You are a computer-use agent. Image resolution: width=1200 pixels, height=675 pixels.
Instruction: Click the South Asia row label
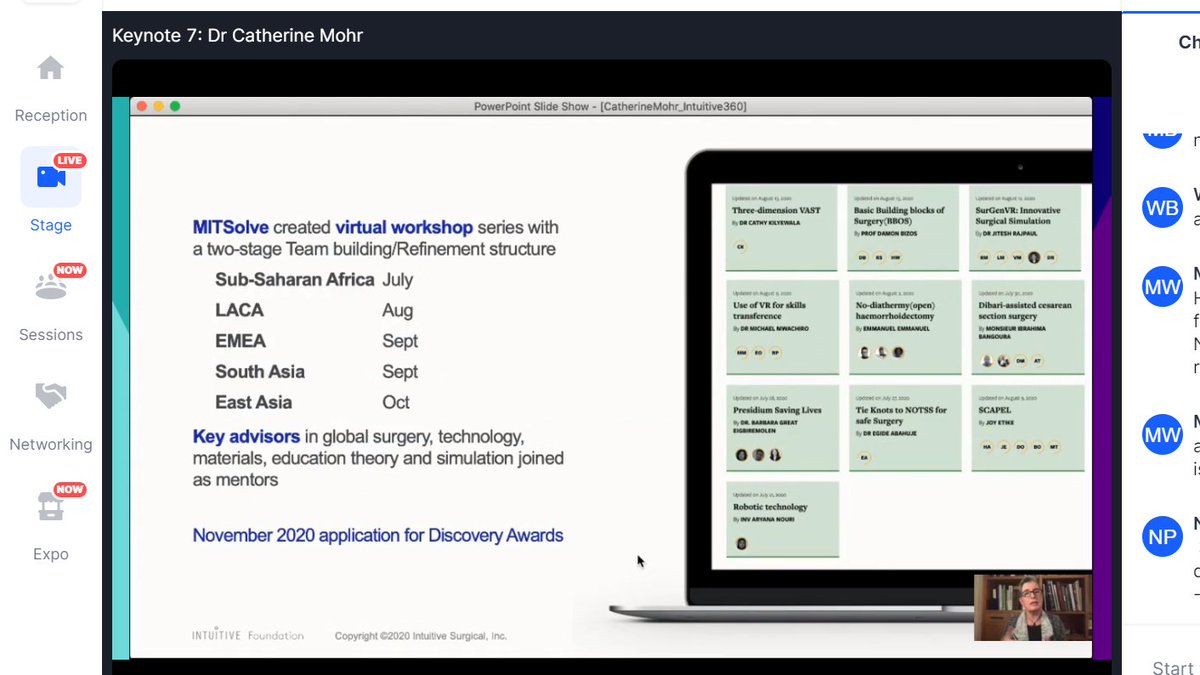click(x=260, y=372)
